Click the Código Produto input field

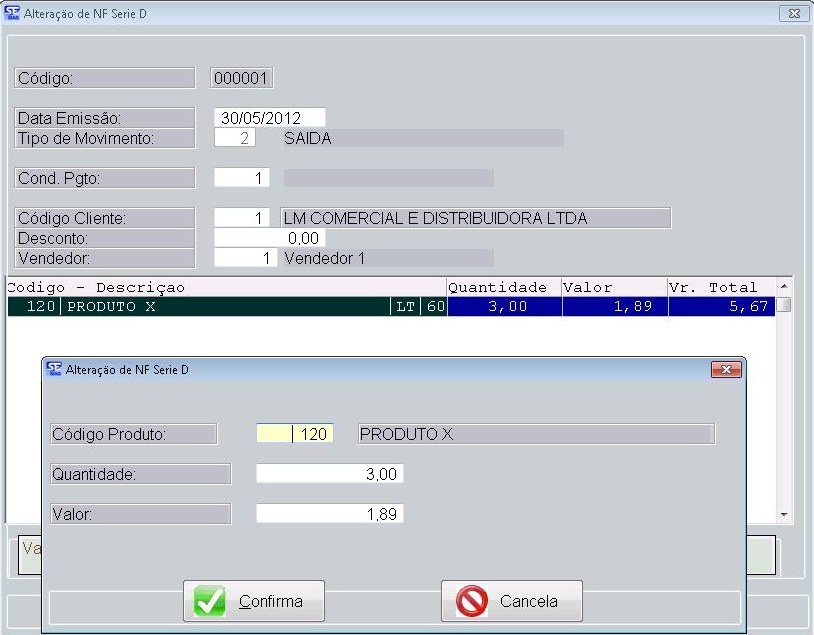point(295,434)
